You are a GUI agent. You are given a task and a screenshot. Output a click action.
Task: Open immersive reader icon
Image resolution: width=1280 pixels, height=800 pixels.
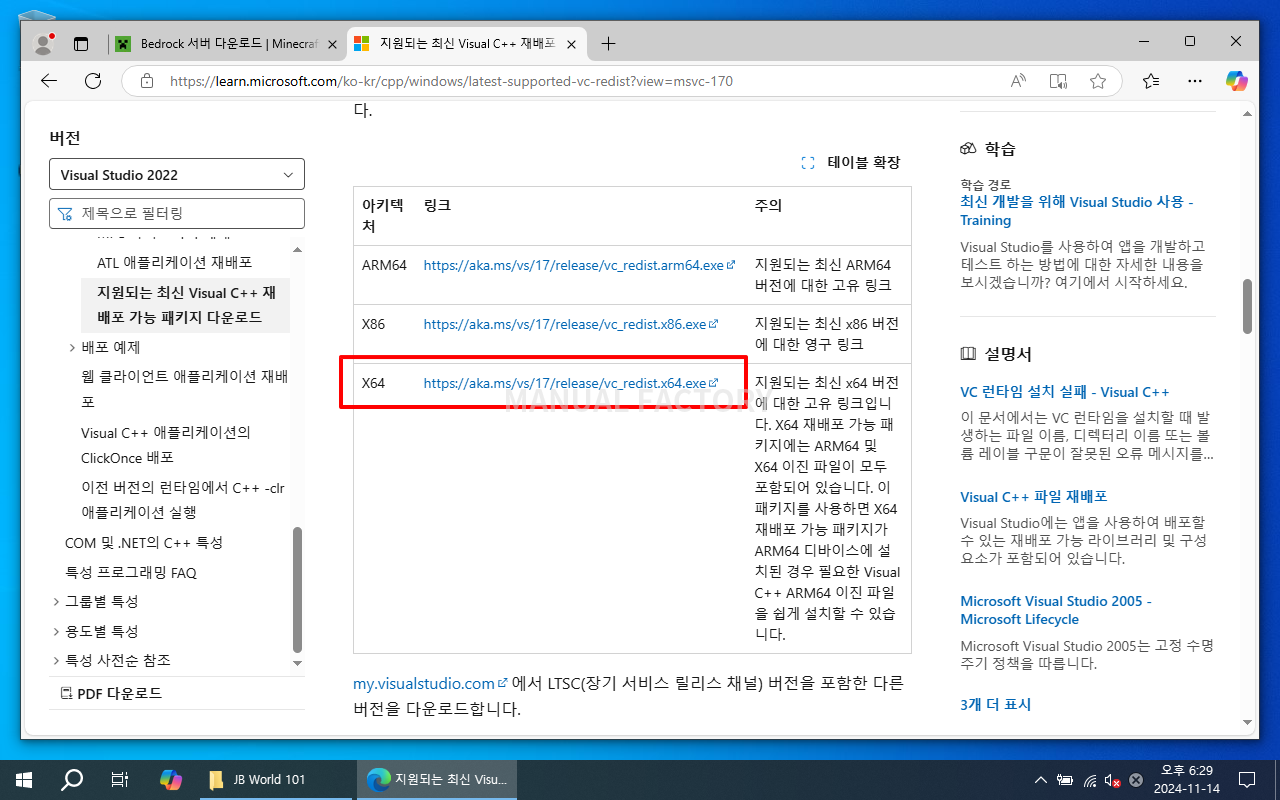click(x=1058, y=81)
